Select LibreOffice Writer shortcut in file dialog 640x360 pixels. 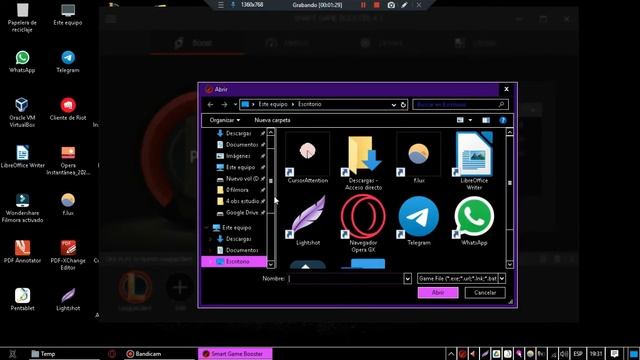[474, 162]
